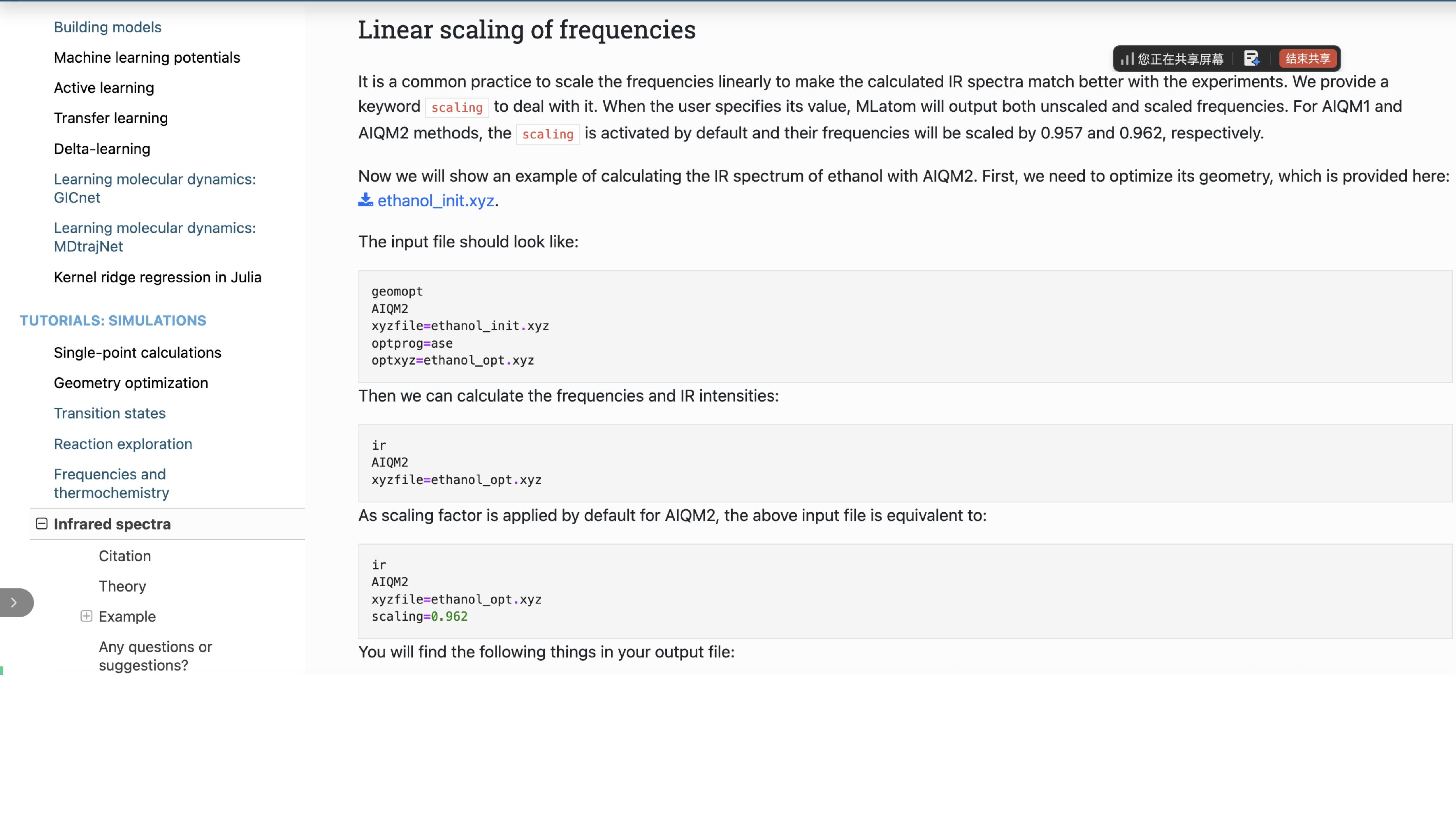Screen dimensions: 1456x819
Task: Open the Active learning tutorial
Action: point(104,88)
